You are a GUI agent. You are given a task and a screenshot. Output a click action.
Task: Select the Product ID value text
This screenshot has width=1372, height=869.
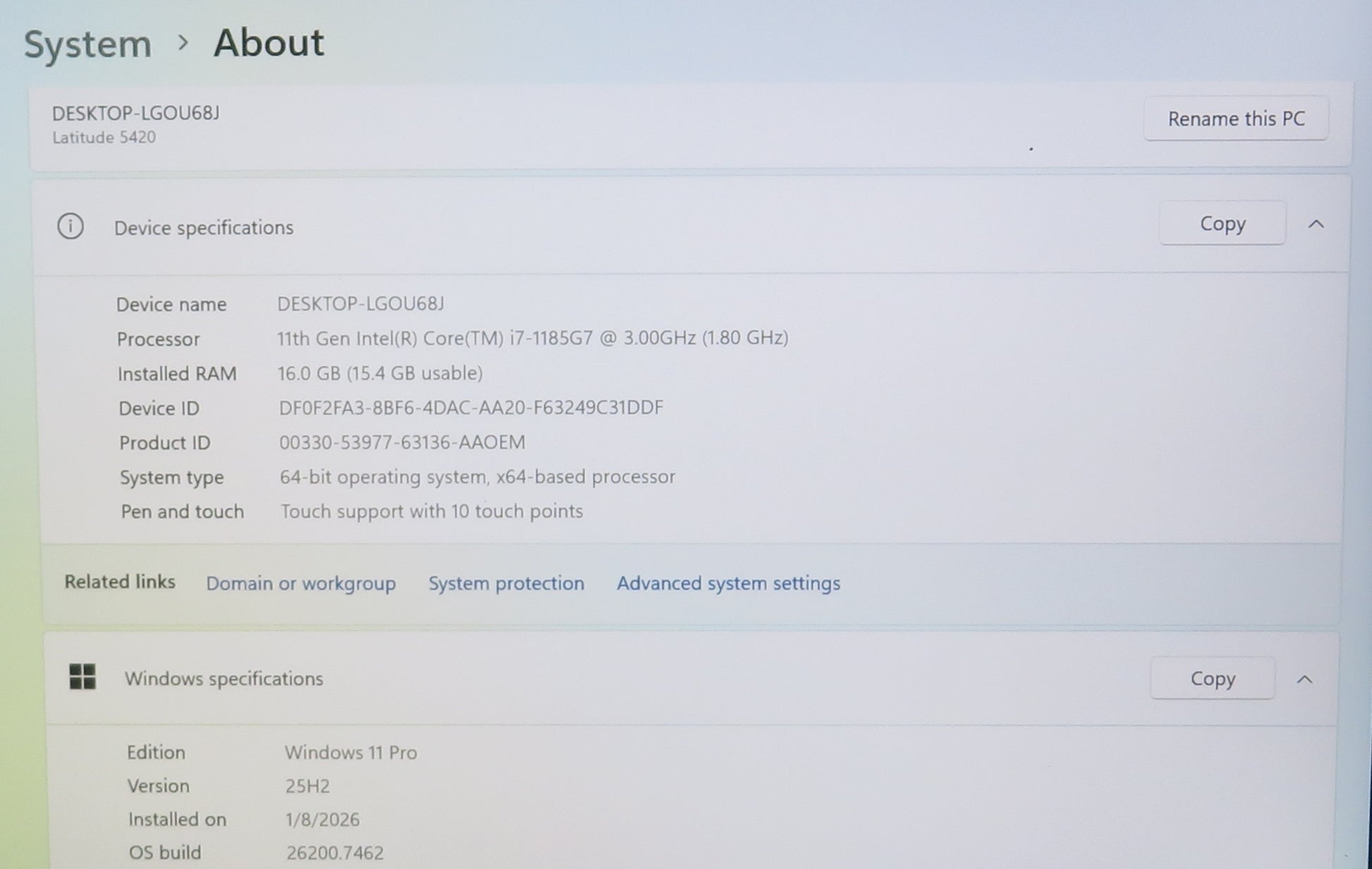(402, 442)
